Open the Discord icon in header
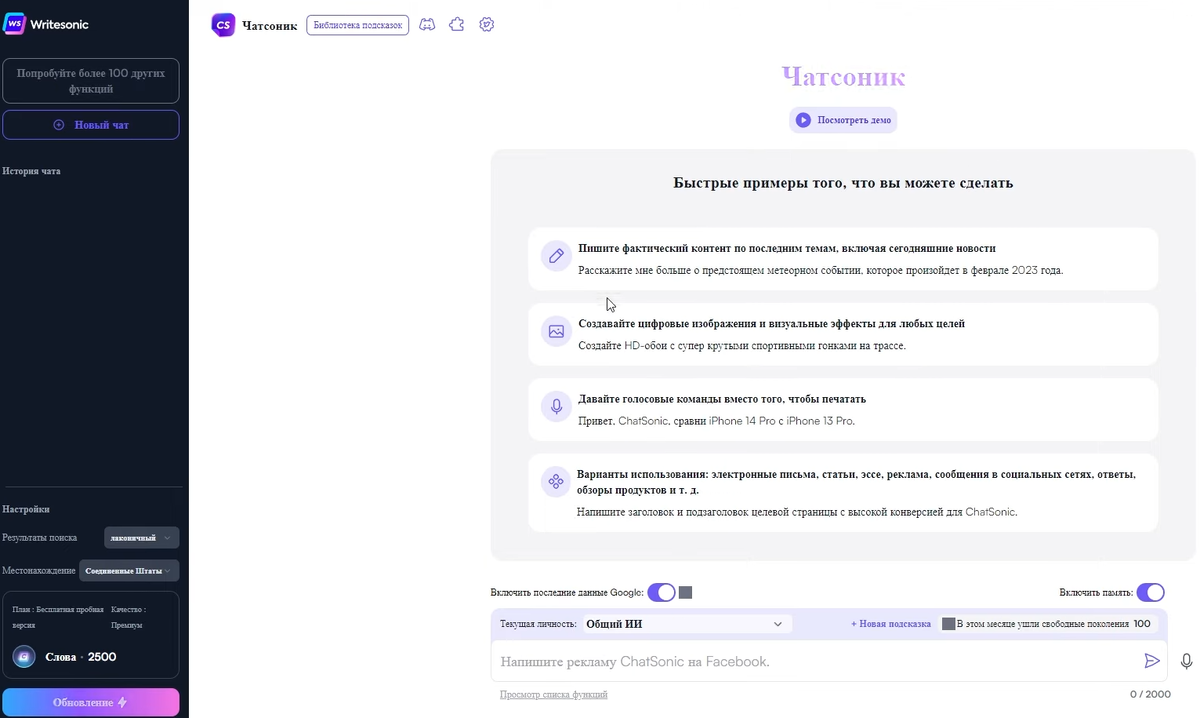 [427, 24]
